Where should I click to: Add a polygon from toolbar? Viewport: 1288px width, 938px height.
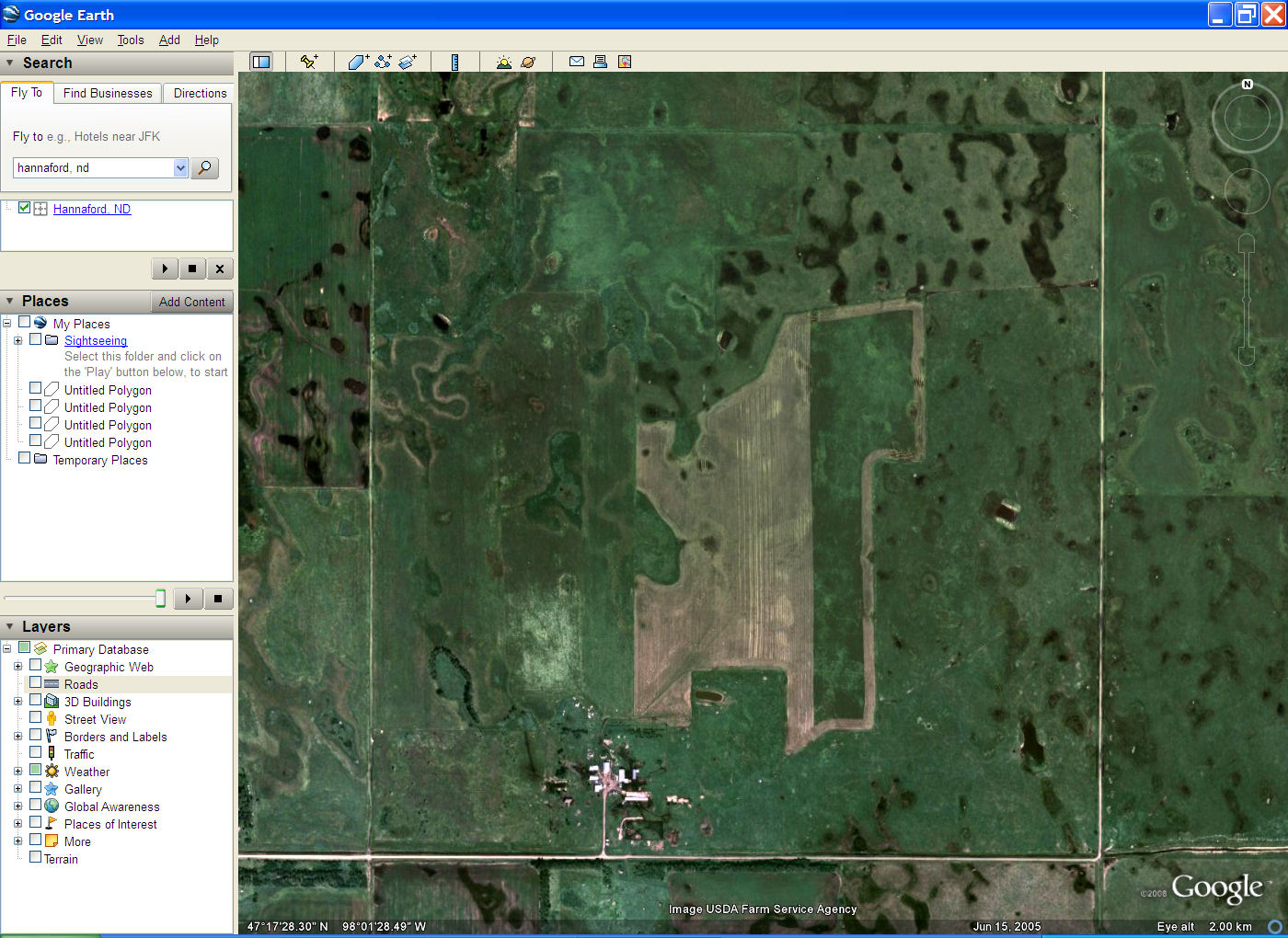pyautogui.click(x=359, y=62)
